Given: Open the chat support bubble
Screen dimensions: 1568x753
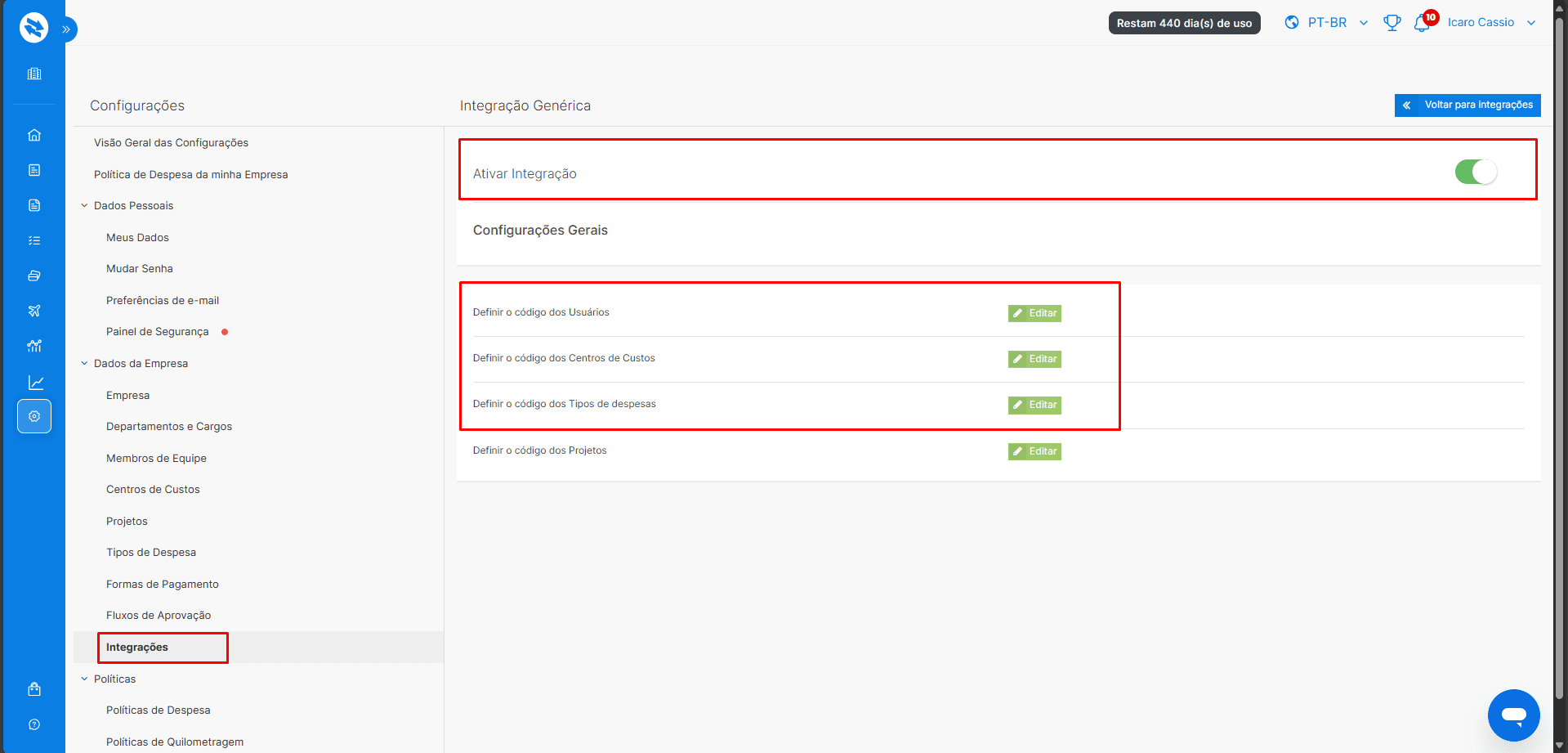Looking at the screenshot, I should click(x=1513, y=715).
